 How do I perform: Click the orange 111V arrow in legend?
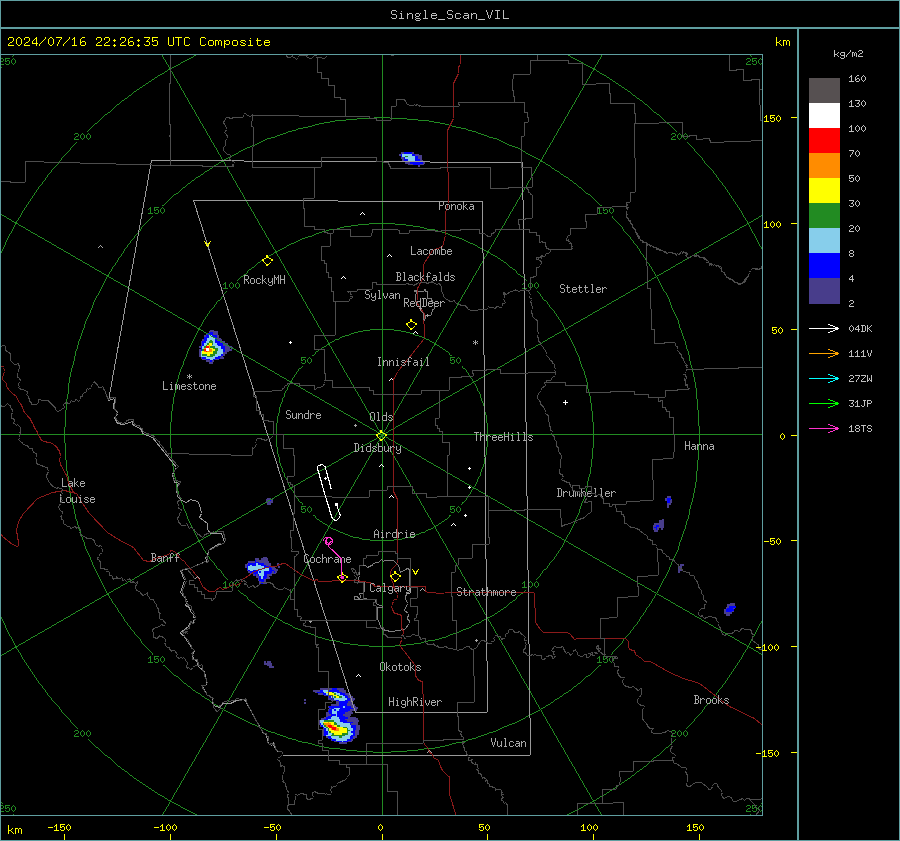(824, 354)
